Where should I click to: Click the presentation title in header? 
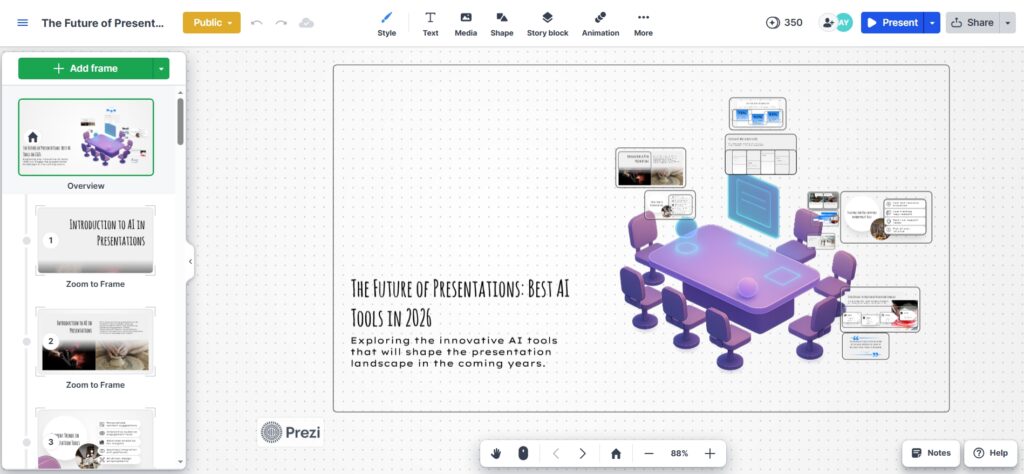103,23
